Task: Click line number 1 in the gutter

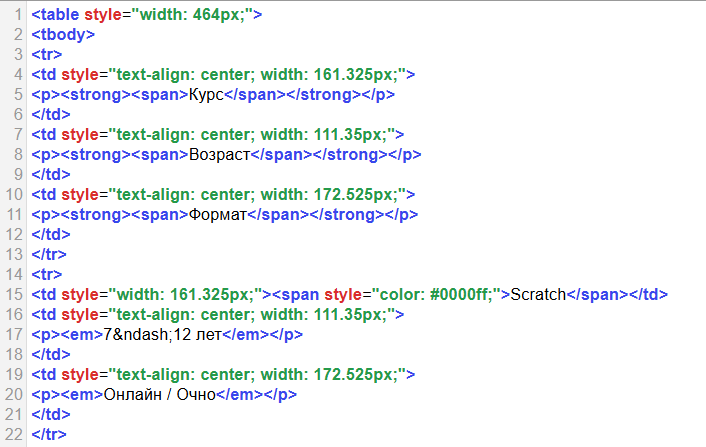Action: 17,15
